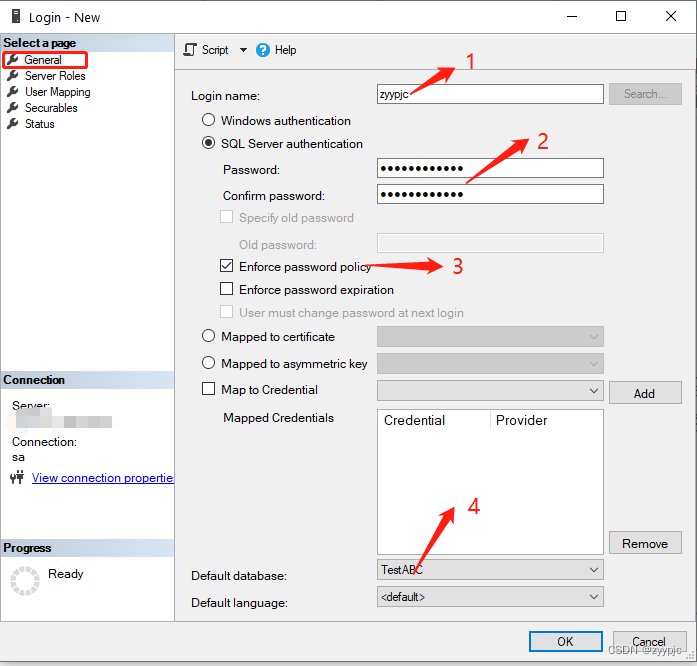Click into the Password field
The image size is (697, 666).
[490, 169]
